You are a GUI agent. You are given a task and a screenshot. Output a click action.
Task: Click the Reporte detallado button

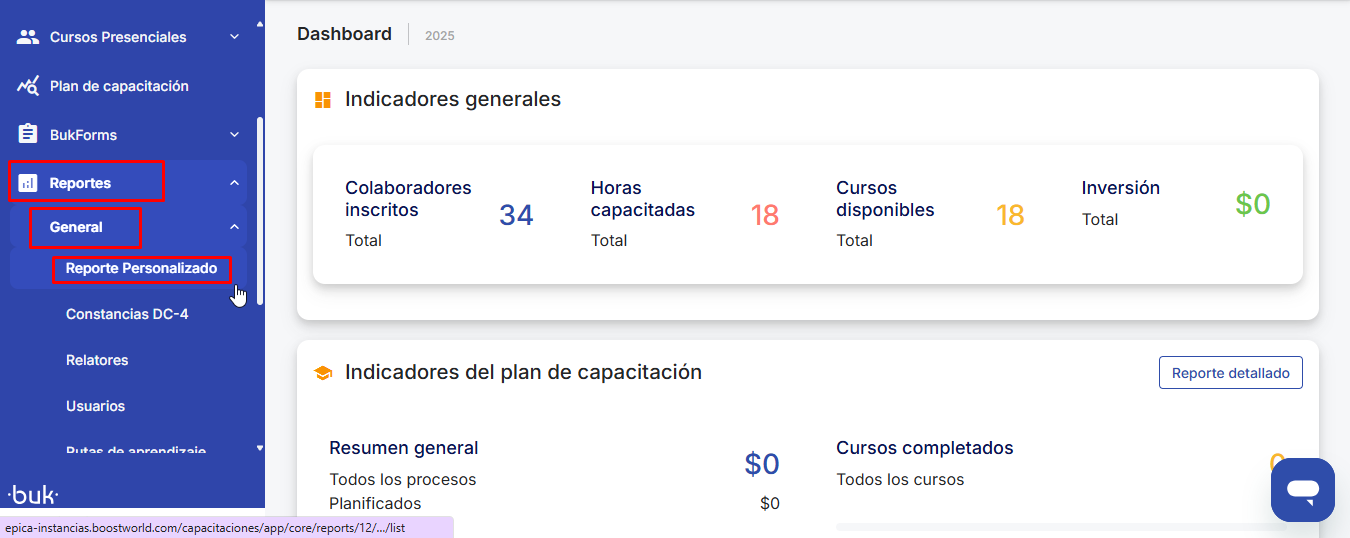1230,373
